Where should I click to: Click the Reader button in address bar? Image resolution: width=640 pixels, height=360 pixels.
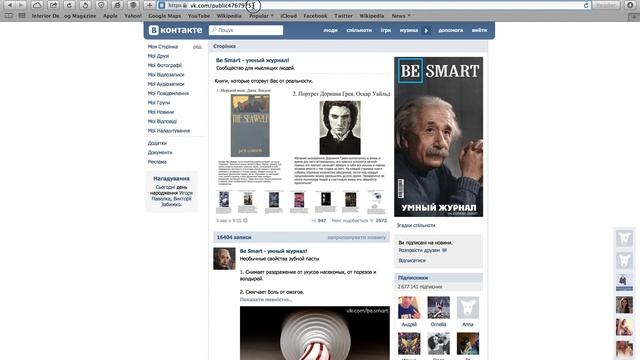click(x=606, y=5)
